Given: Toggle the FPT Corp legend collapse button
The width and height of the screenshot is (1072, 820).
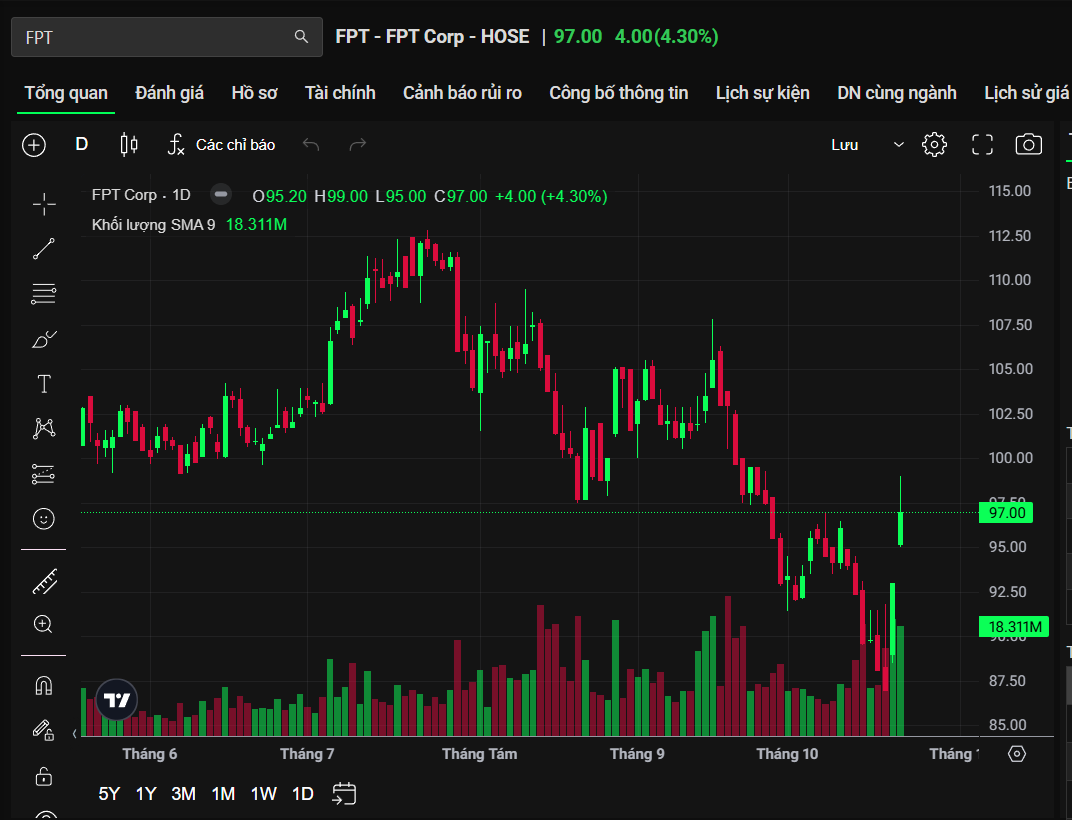Looking at the screenshot, I should [222, 195].
